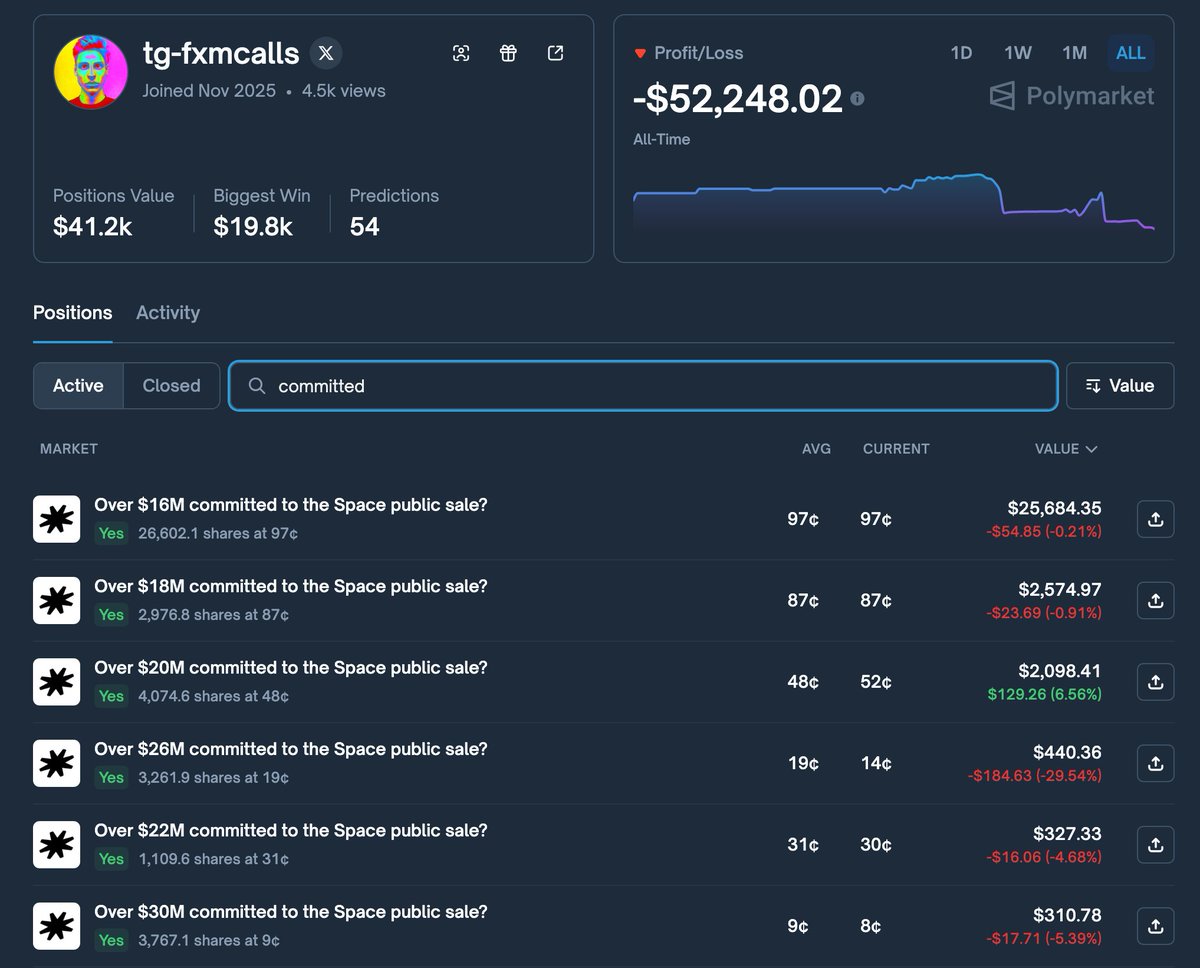Image resolution: width=1200 pixels, height=968 pixels.
Task: Select the 1M profit range
Action: click(x=1075, y=53)
